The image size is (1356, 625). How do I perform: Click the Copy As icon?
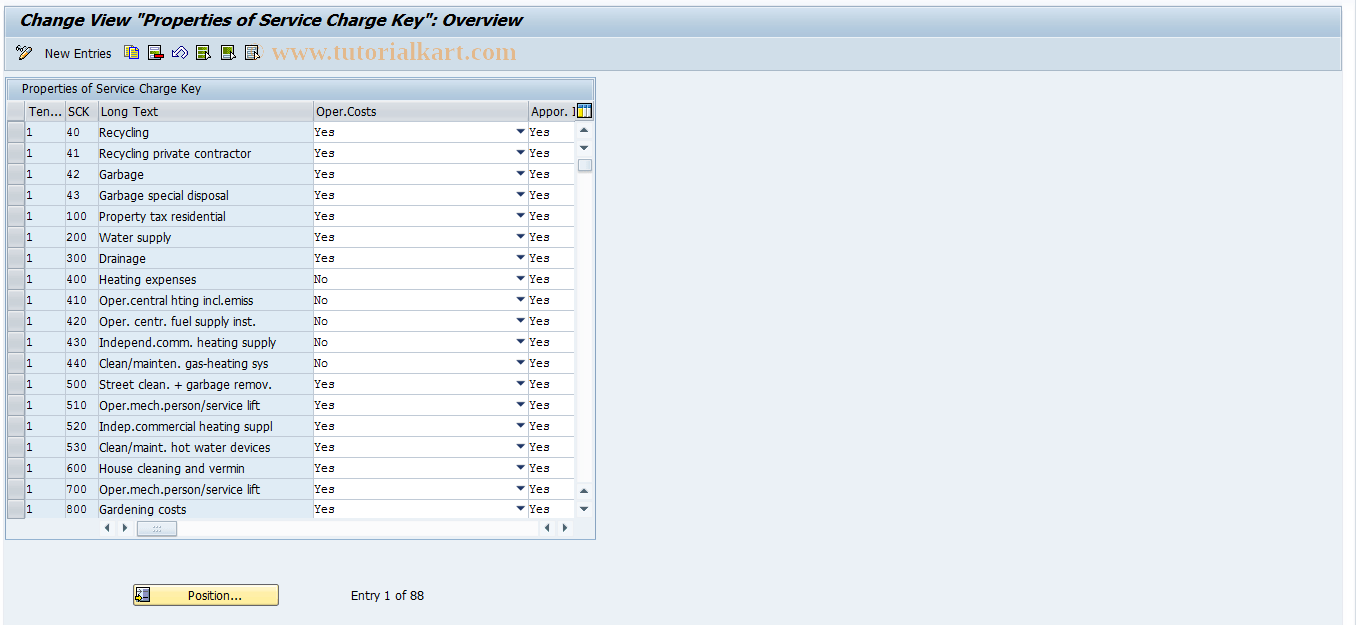point(131,52)
